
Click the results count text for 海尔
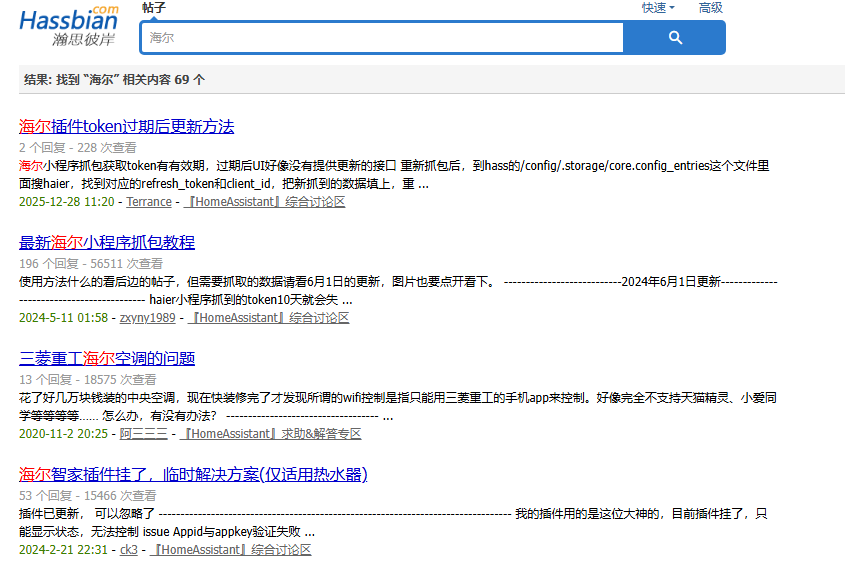(x=114, y=80)
